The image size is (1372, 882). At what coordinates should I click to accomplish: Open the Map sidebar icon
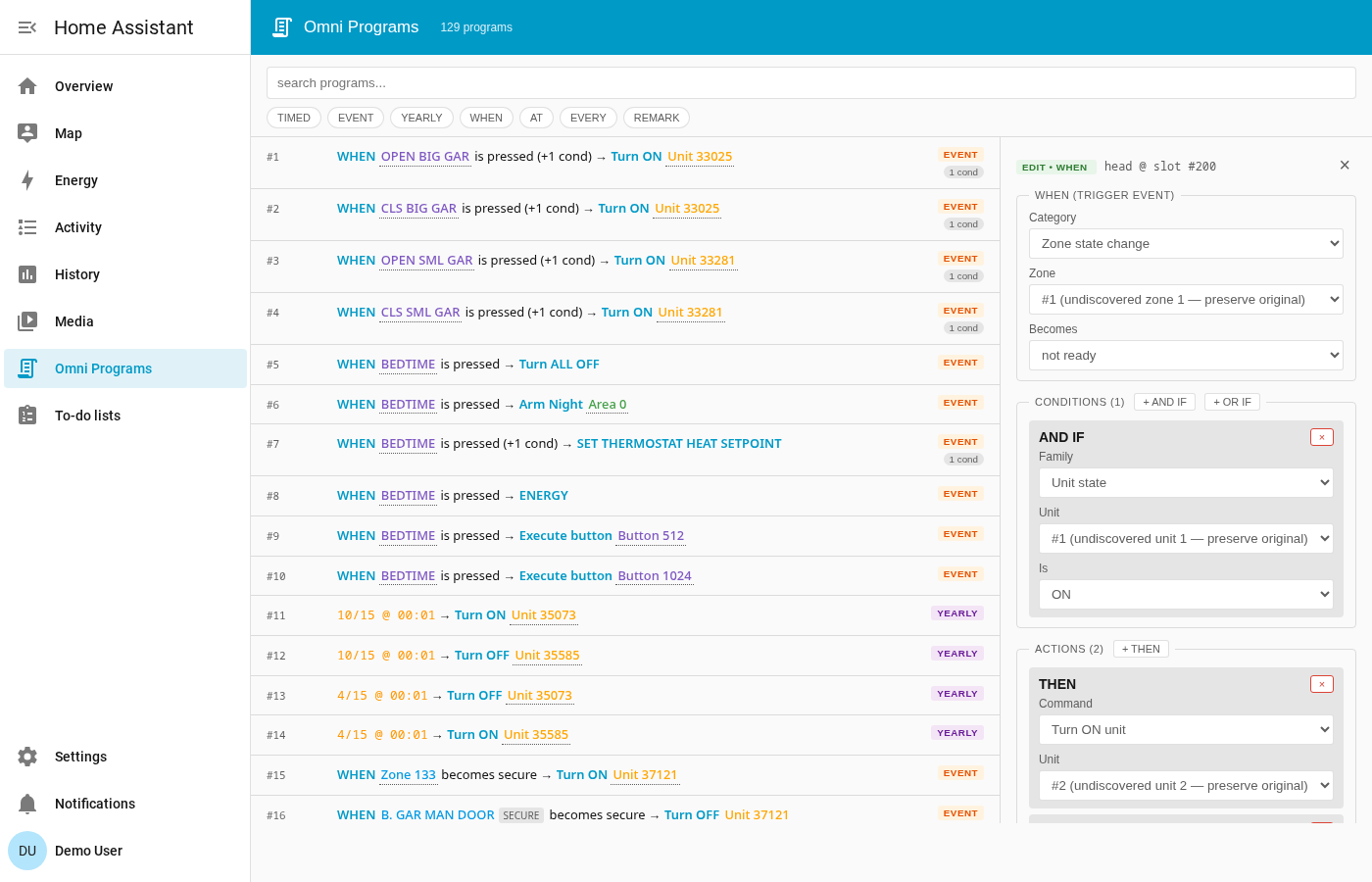pyautogui.click(x=27, y=133)
